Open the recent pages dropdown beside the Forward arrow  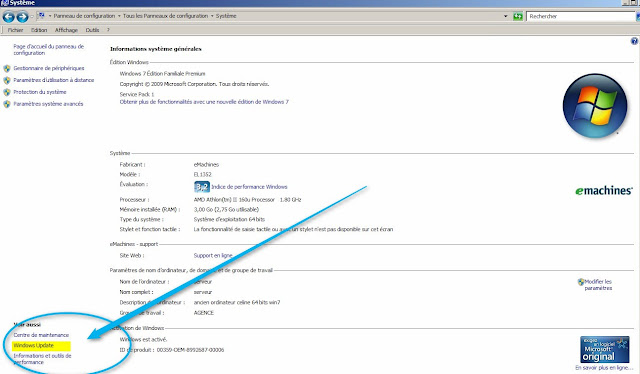pos(32,17)
